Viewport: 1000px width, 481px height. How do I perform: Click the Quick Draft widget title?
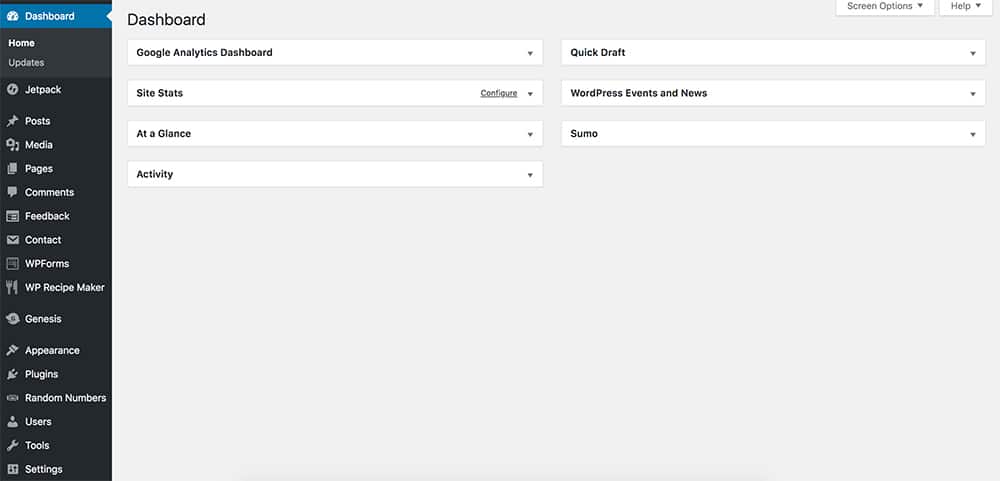pos(598,53)
